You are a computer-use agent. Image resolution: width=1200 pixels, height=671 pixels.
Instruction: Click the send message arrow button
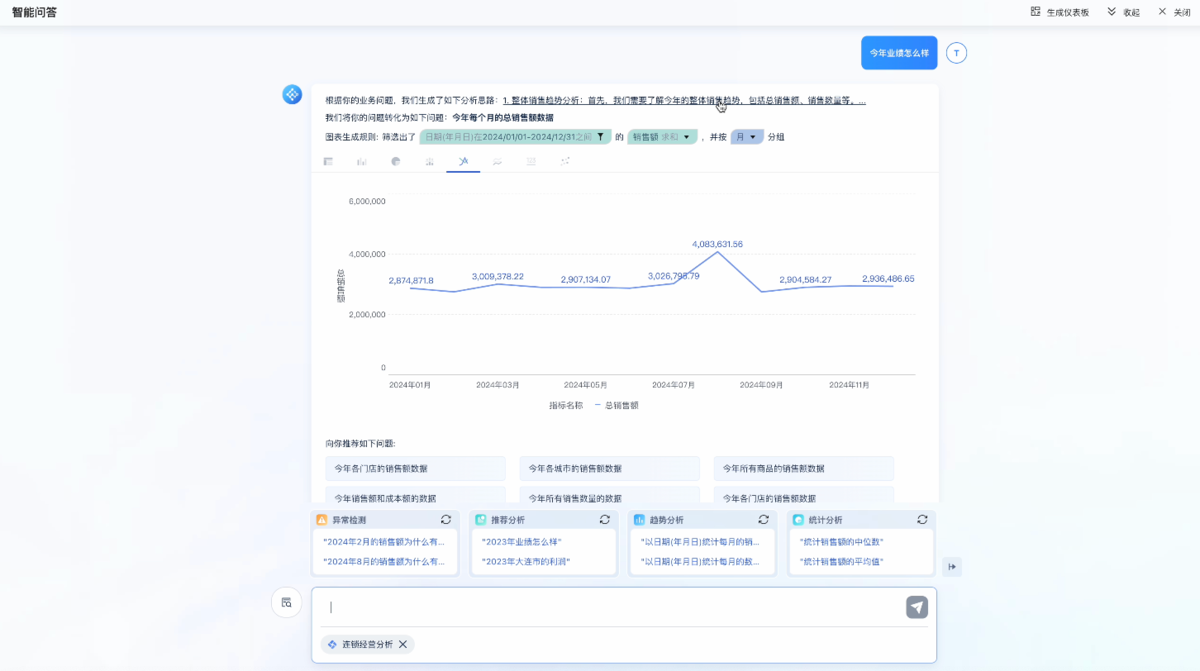(916, 607)
